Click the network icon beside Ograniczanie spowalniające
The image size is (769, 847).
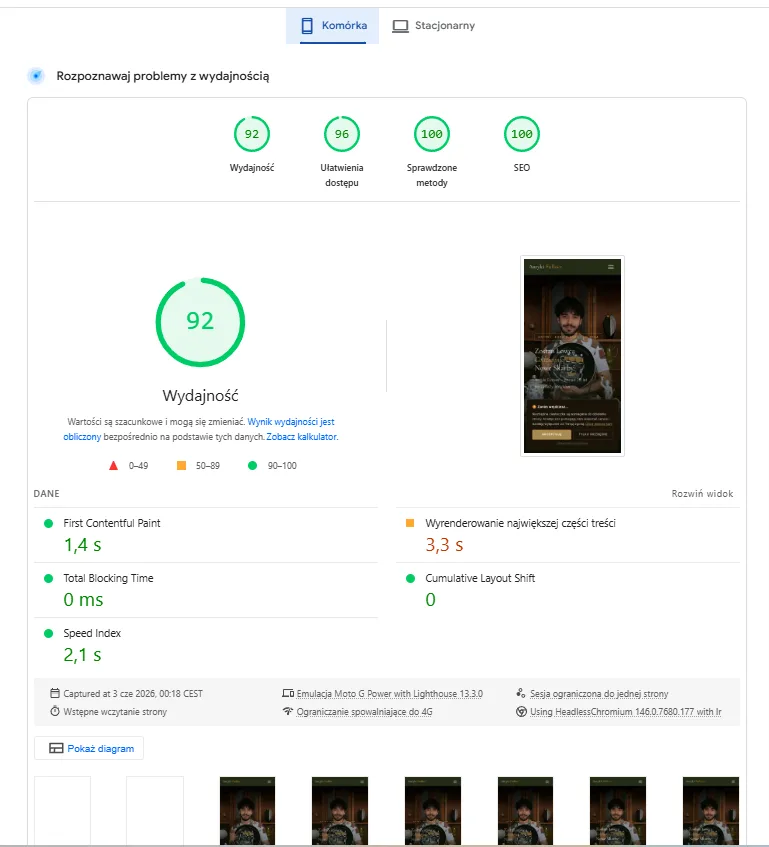[288, 711]
